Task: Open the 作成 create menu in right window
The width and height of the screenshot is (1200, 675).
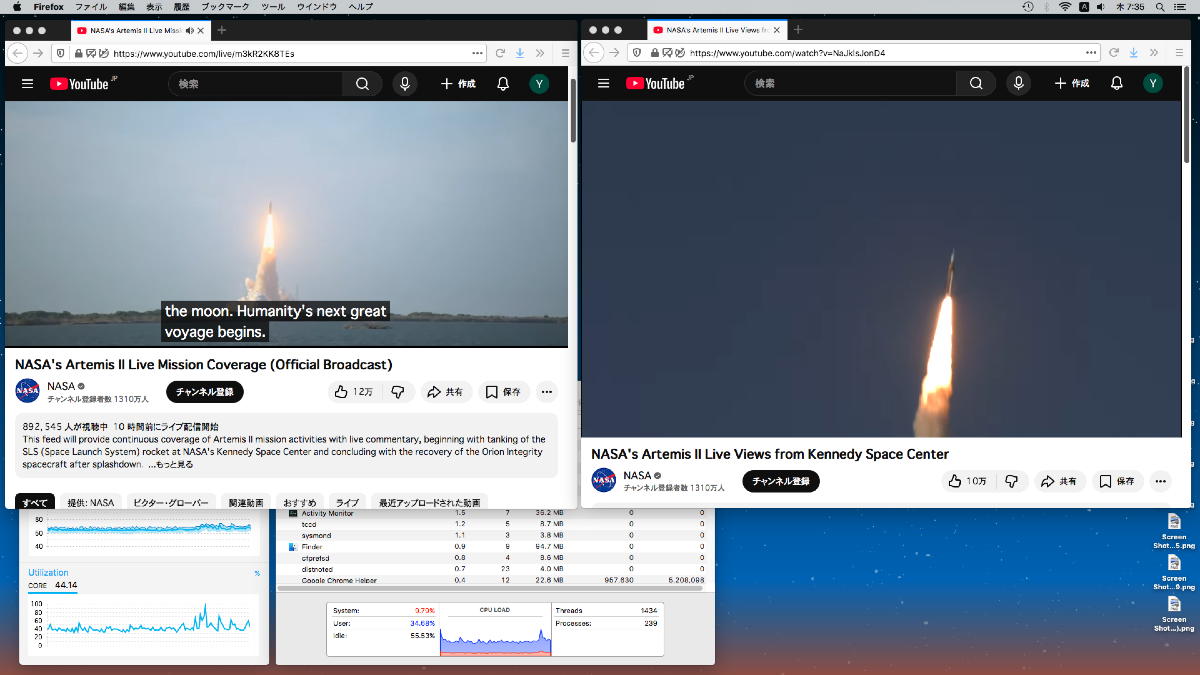Action: [x=1072, y=84]
